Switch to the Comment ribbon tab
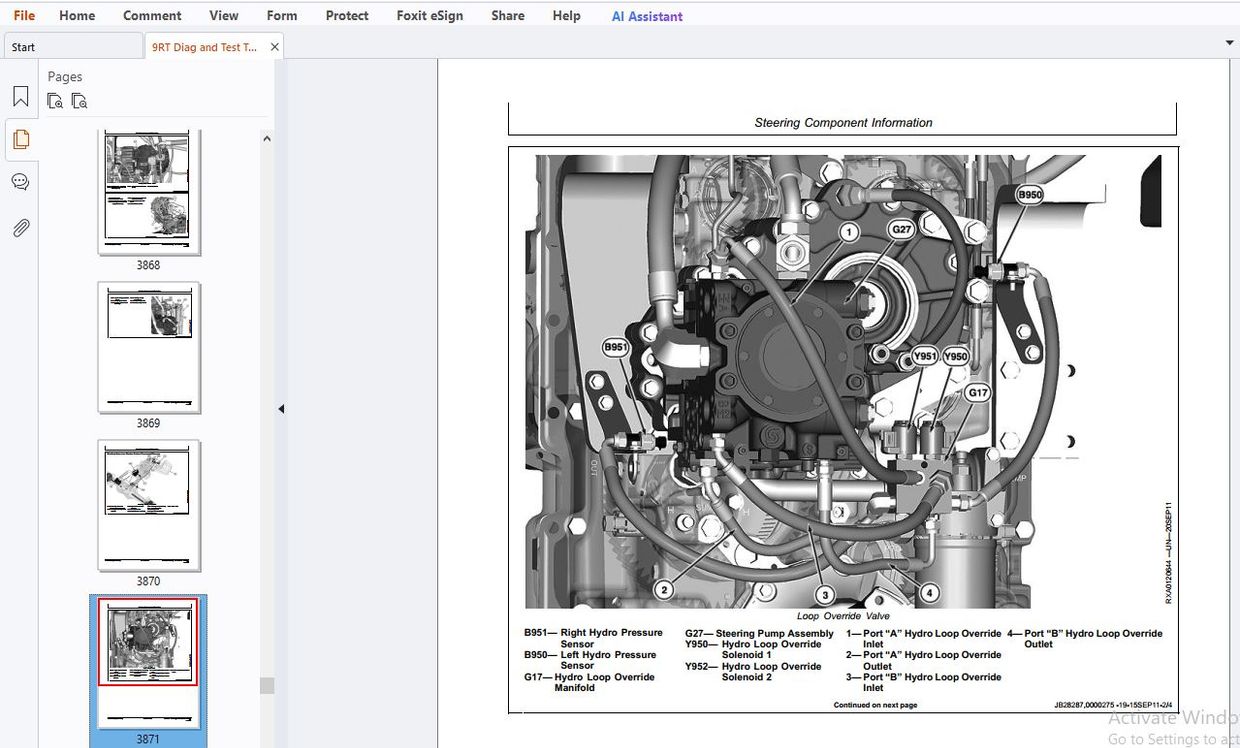The height and width of the screenshot is (748, 1240). tap(152, 16)
